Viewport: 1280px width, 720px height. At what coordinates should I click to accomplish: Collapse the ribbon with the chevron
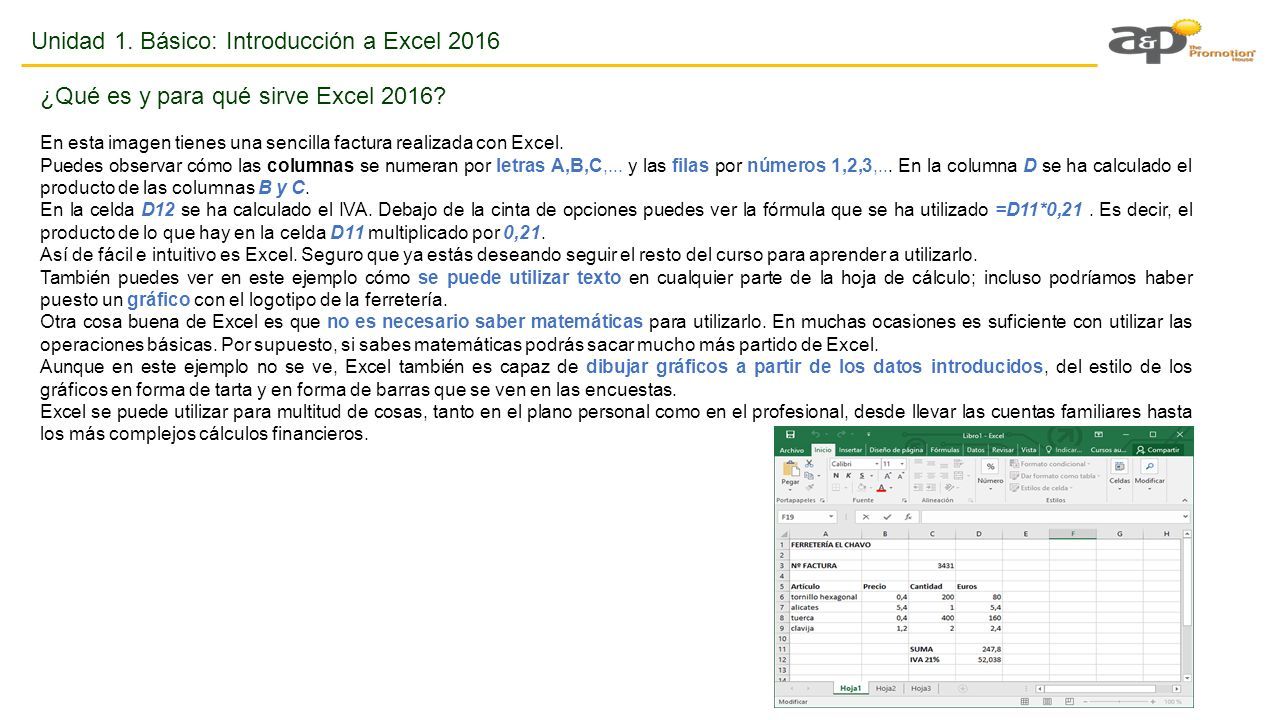pyautogui.click(x=1185, y=501)
